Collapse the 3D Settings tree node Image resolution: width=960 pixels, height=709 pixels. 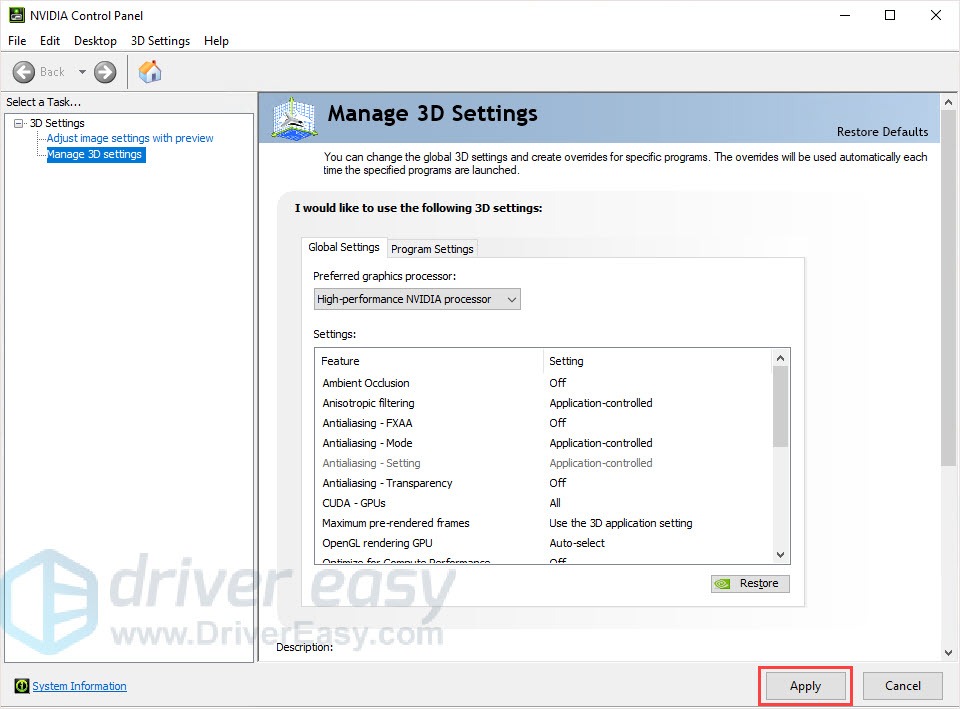click(x=19, y=123)
